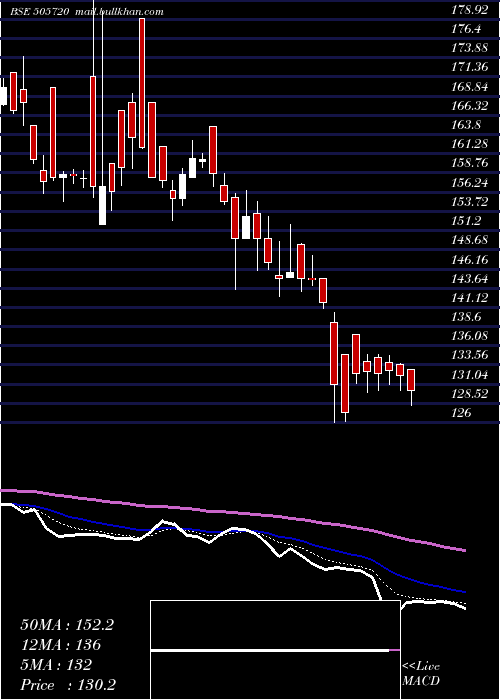Click the 151.2 price axis label
Screen dimensions: 500x700
coord(466,221)
